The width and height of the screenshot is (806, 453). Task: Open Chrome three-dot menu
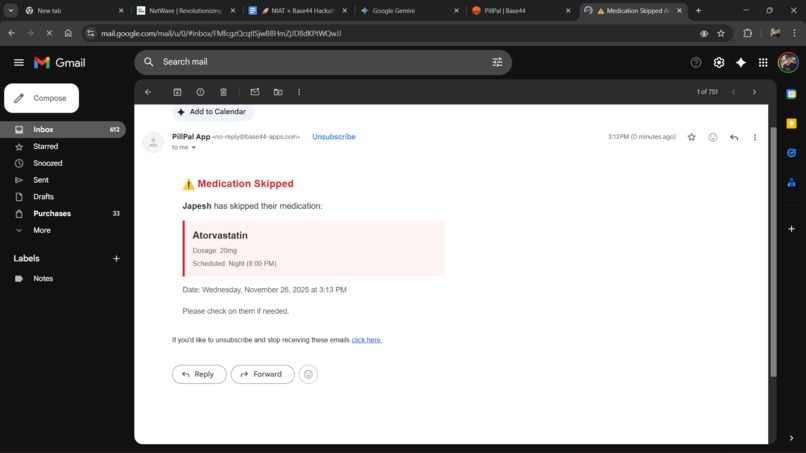794,33
